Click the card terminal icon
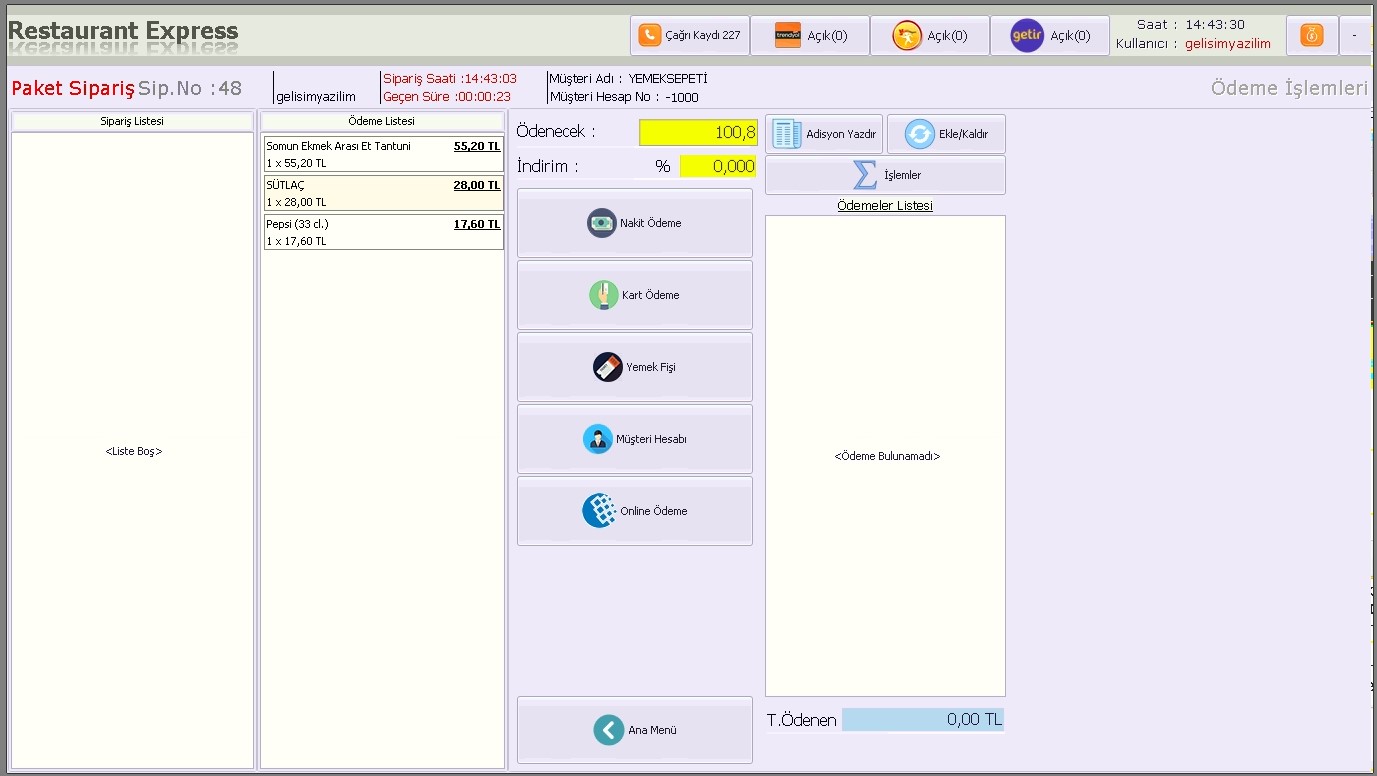The width and height of the screenshot is (1377, 776). click(603, 295)
